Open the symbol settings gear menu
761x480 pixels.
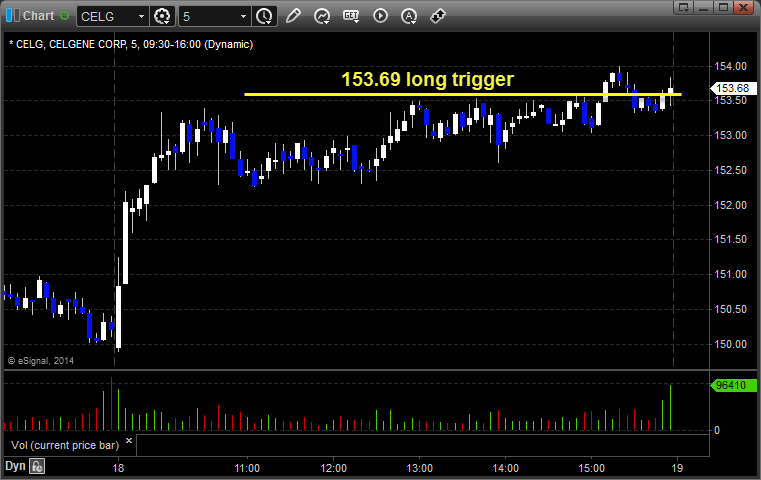pyautogui.click(x=162, y=16)
